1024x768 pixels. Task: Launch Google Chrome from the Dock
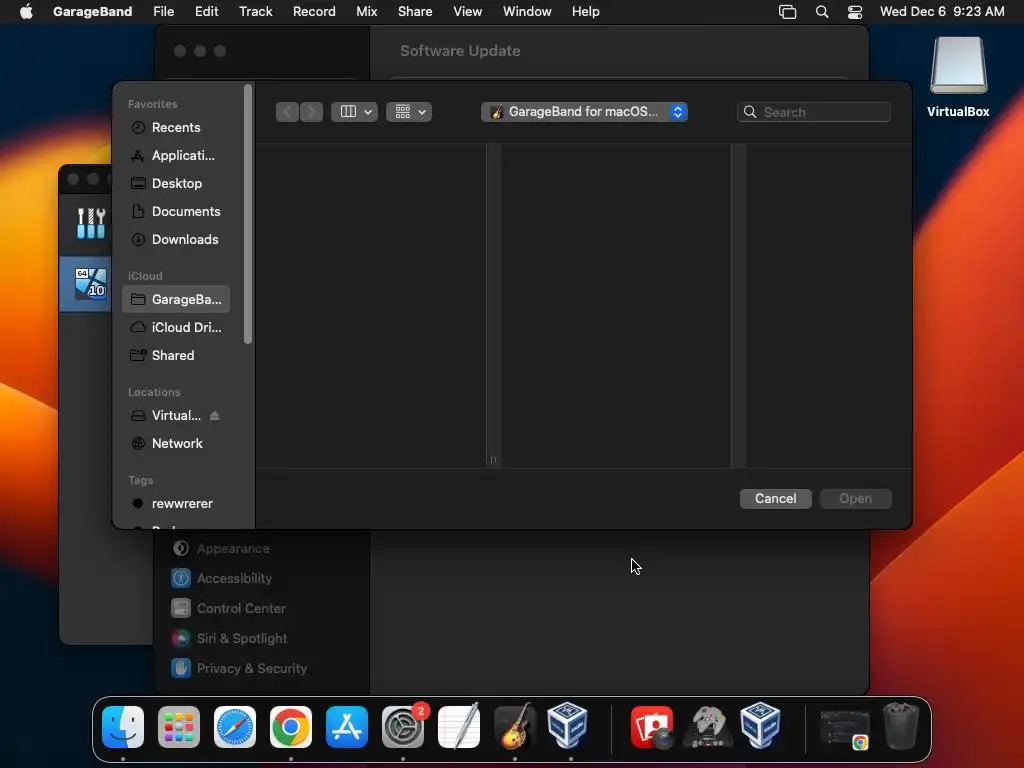[x=291, y=727]
